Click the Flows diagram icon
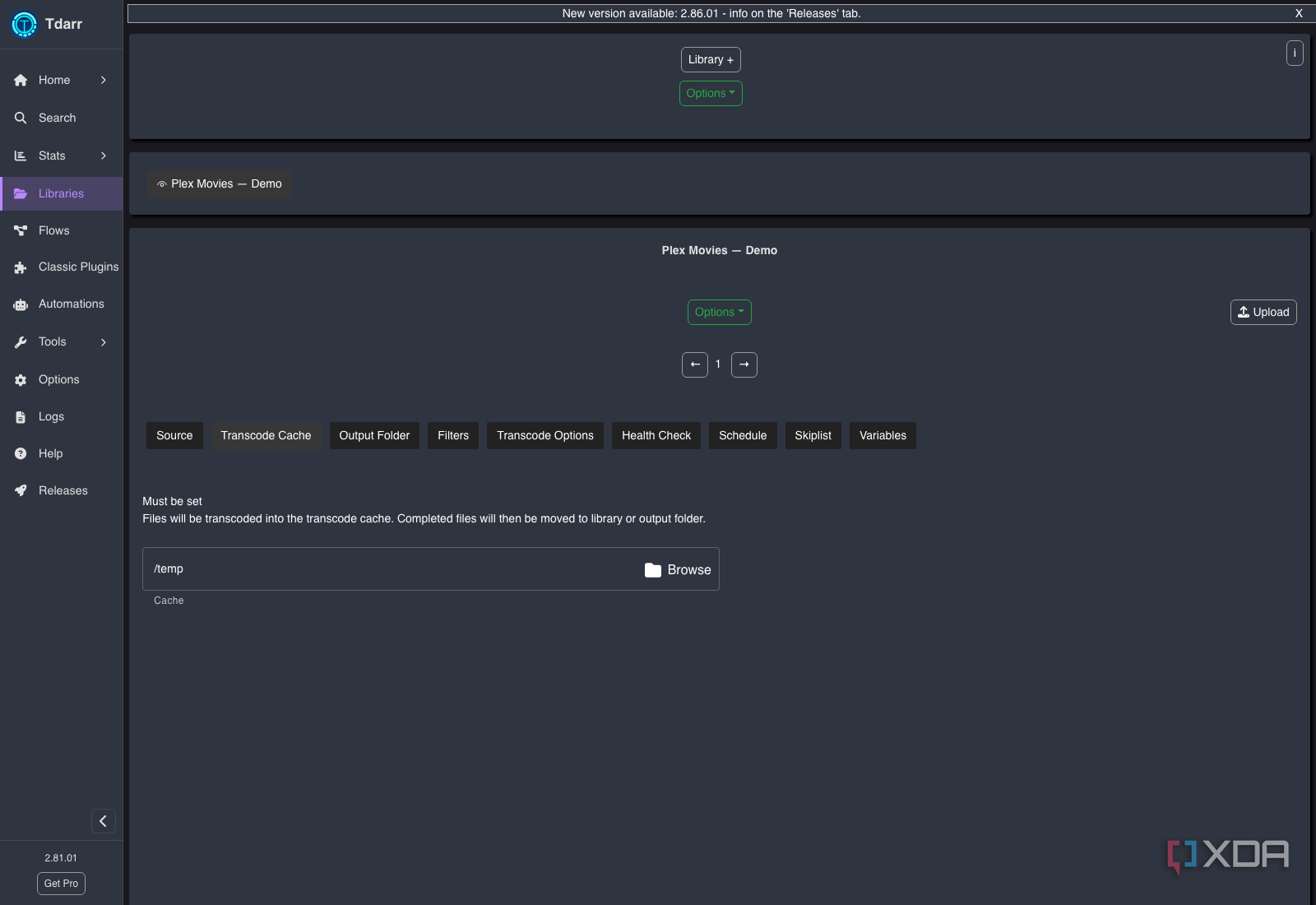The image size is (1316, 905). [21, 230]
